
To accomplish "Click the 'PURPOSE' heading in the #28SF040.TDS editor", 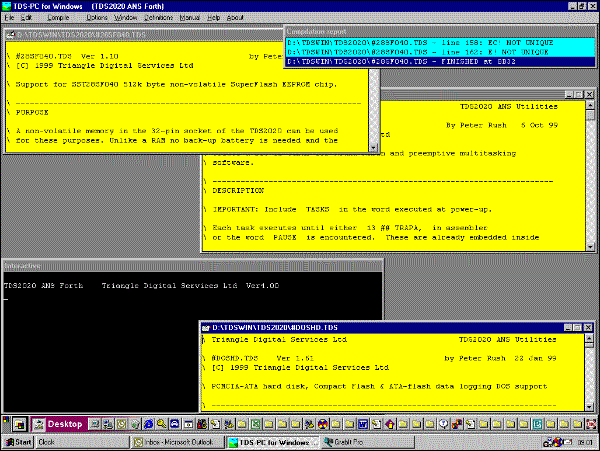I will (x=32, y=112).
